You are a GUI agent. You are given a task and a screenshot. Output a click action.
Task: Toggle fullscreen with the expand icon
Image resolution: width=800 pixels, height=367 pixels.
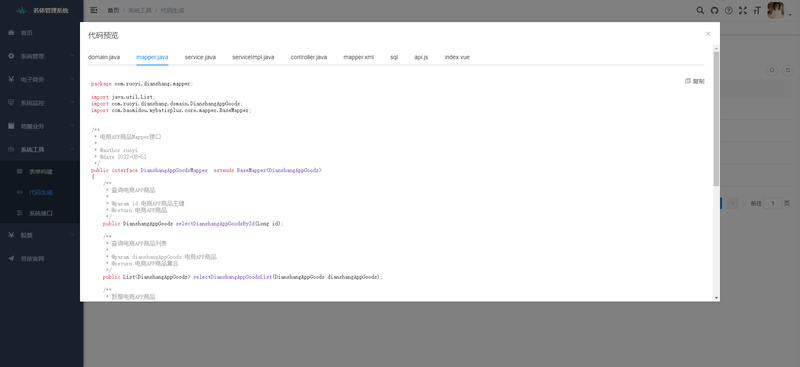[743, 10]
